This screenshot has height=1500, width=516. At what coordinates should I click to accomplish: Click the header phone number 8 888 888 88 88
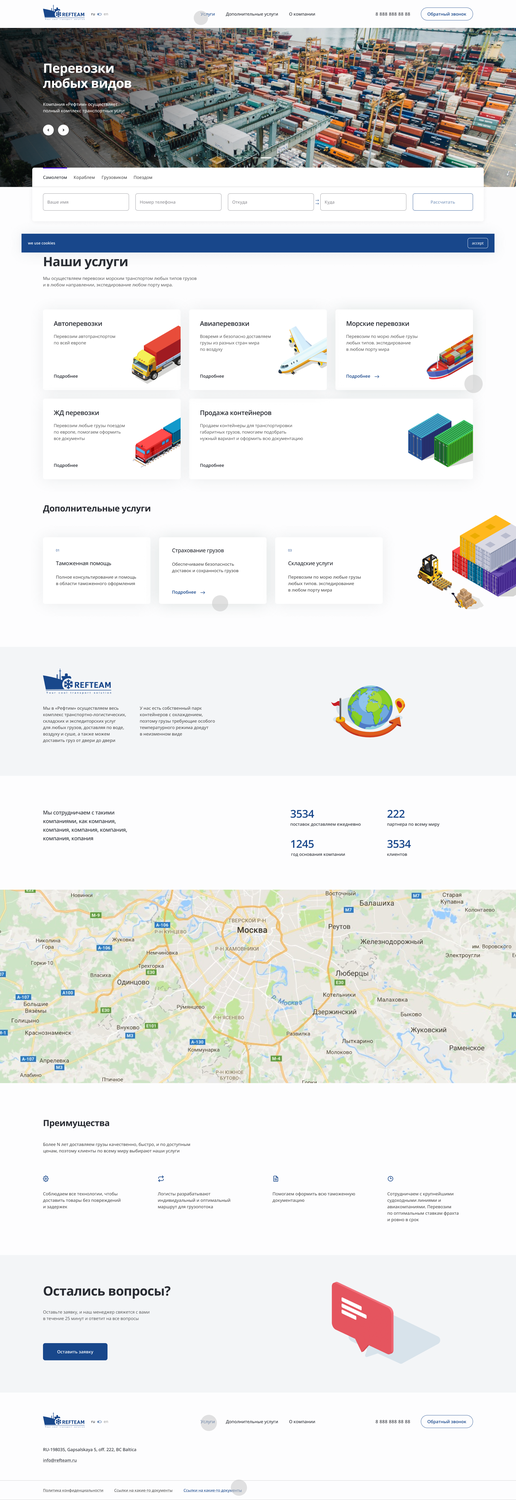(x=393, y=15)
